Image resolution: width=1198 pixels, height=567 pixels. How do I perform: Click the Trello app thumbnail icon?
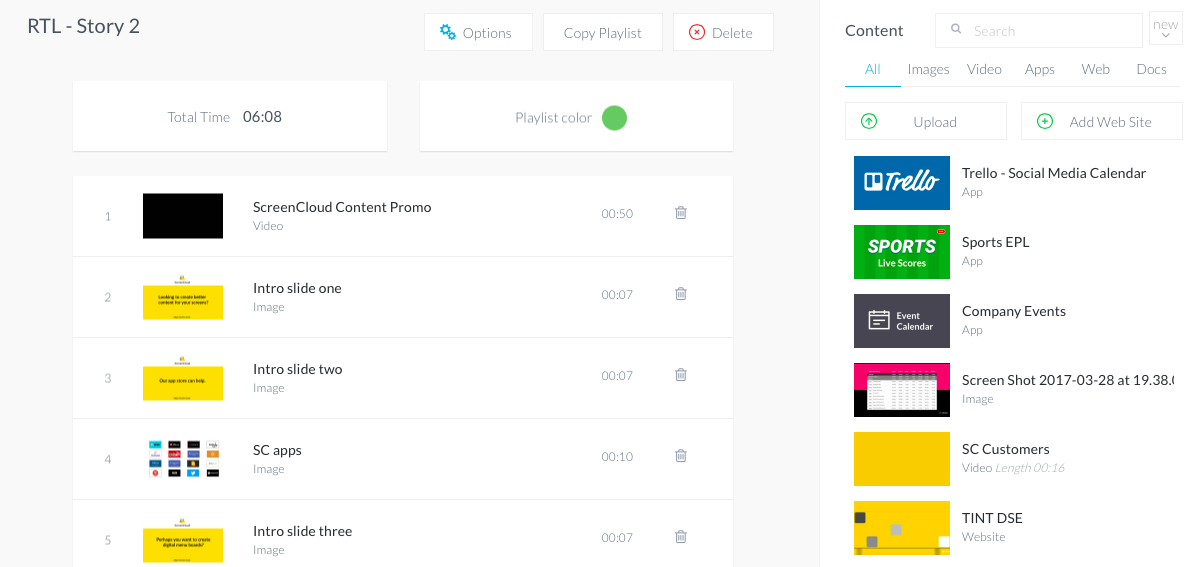[901, 182]
